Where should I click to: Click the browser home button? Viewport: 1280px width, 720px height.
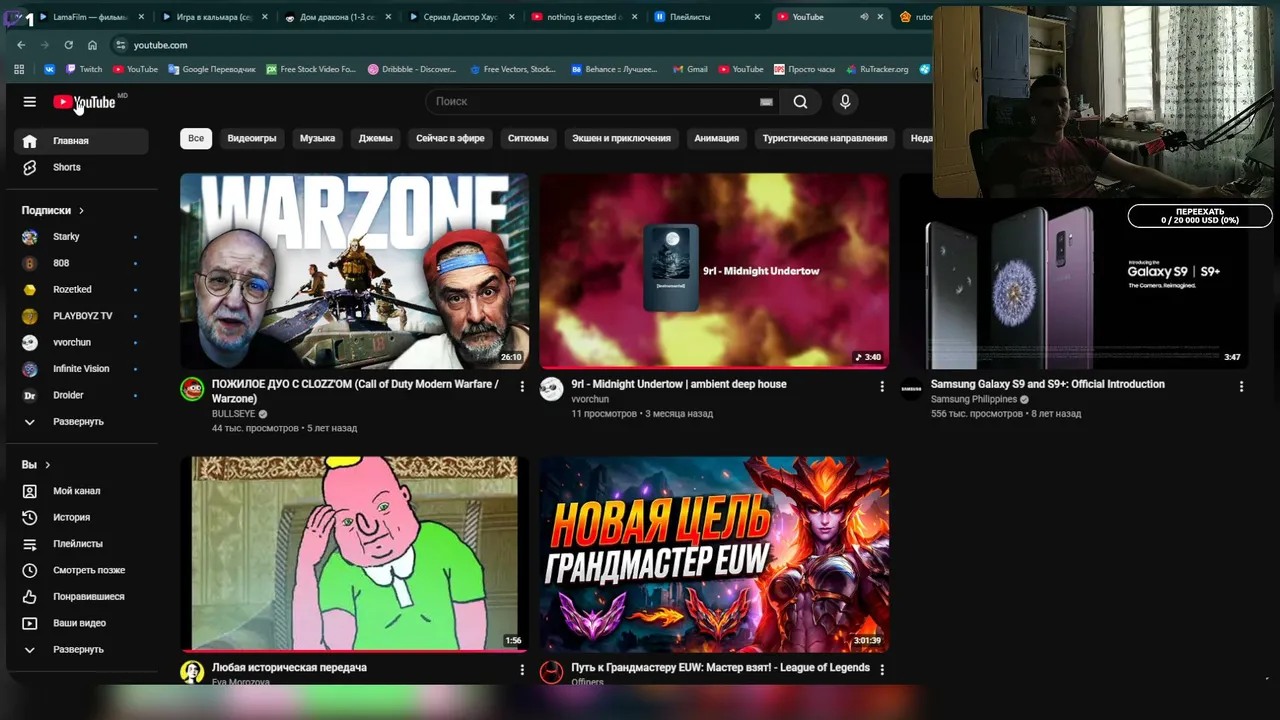click(x=92, y=45)
